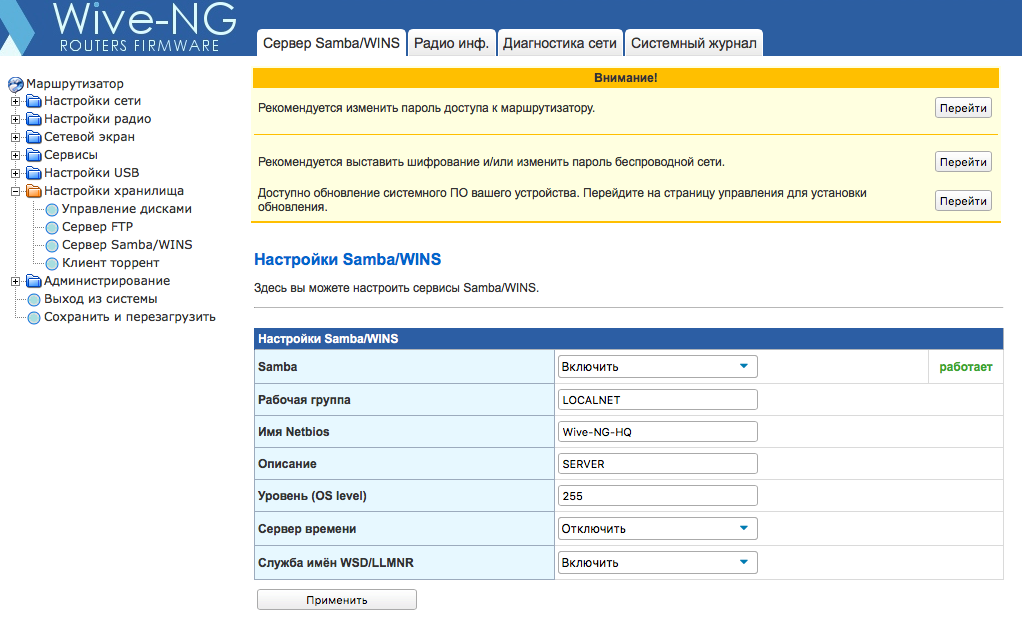Viewport: 1022px width, 636px height.
Task: Click the Настройки сети tree label
Action: [93, 101]
